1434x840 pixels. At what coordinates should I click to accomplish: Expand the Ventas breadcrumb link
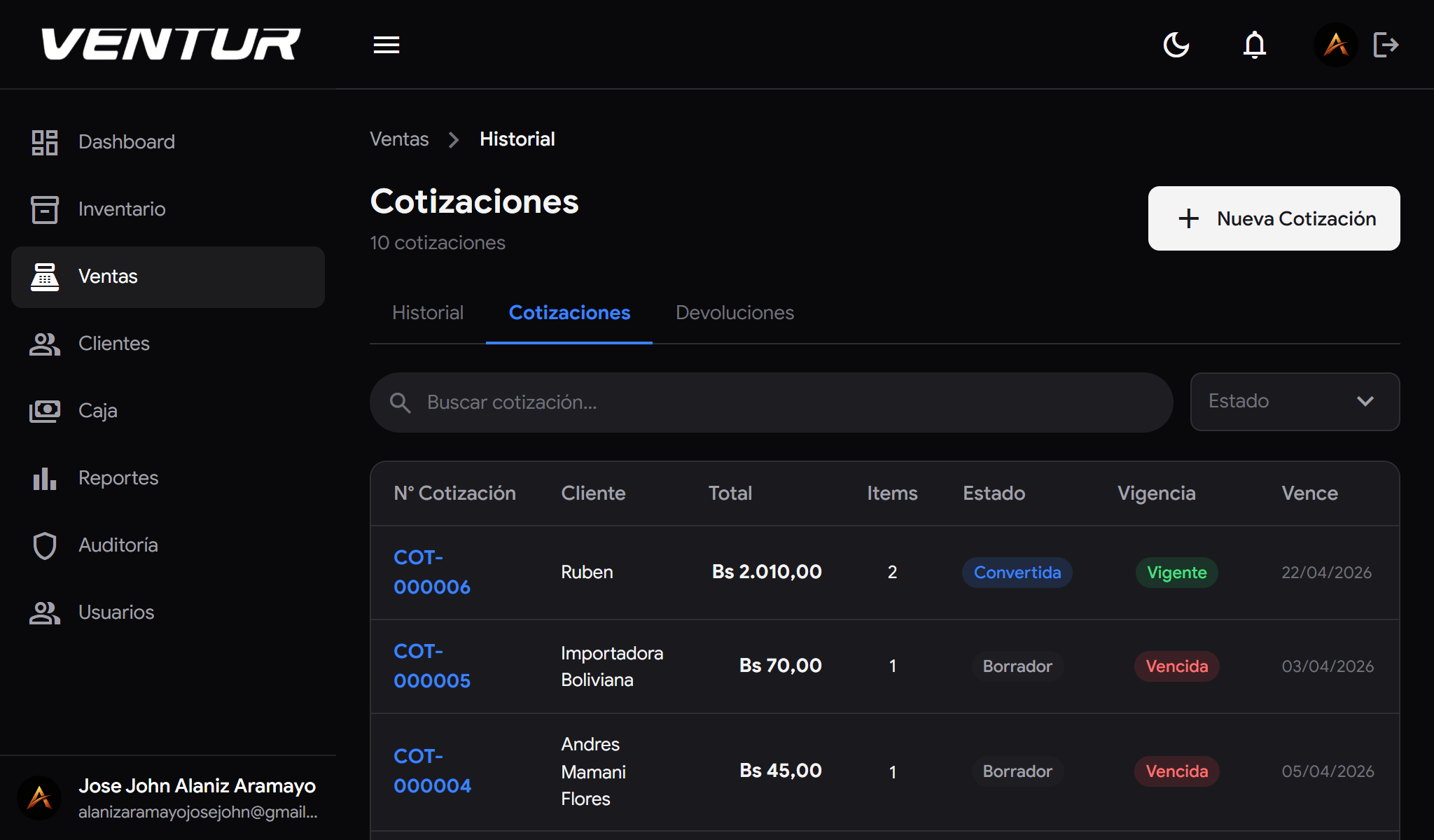399,139
